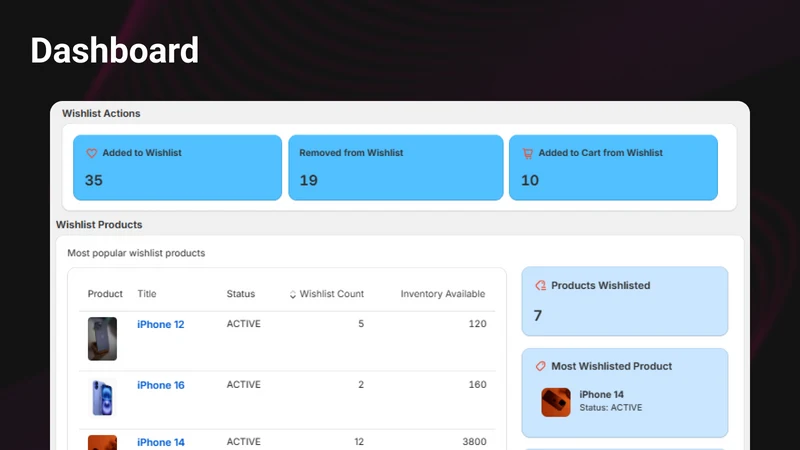Screen dimensions: 800x450
Task: Click the Status: ACTIVE text under iPhone 14
Action: pos(611,408)
